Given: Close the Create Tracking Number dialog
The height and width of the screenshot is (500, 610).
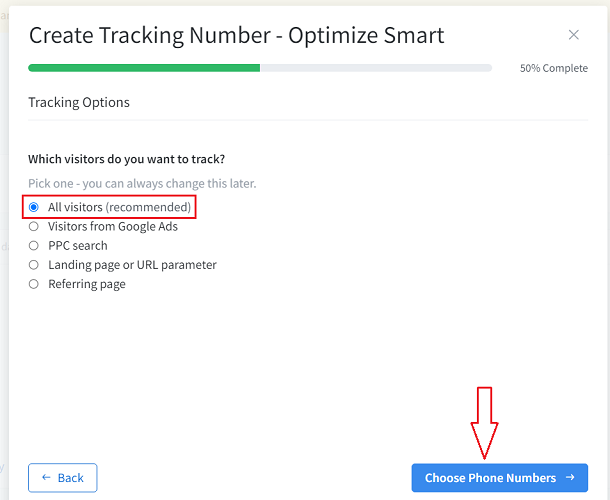Looking at the screenshot, I should 573,35.
